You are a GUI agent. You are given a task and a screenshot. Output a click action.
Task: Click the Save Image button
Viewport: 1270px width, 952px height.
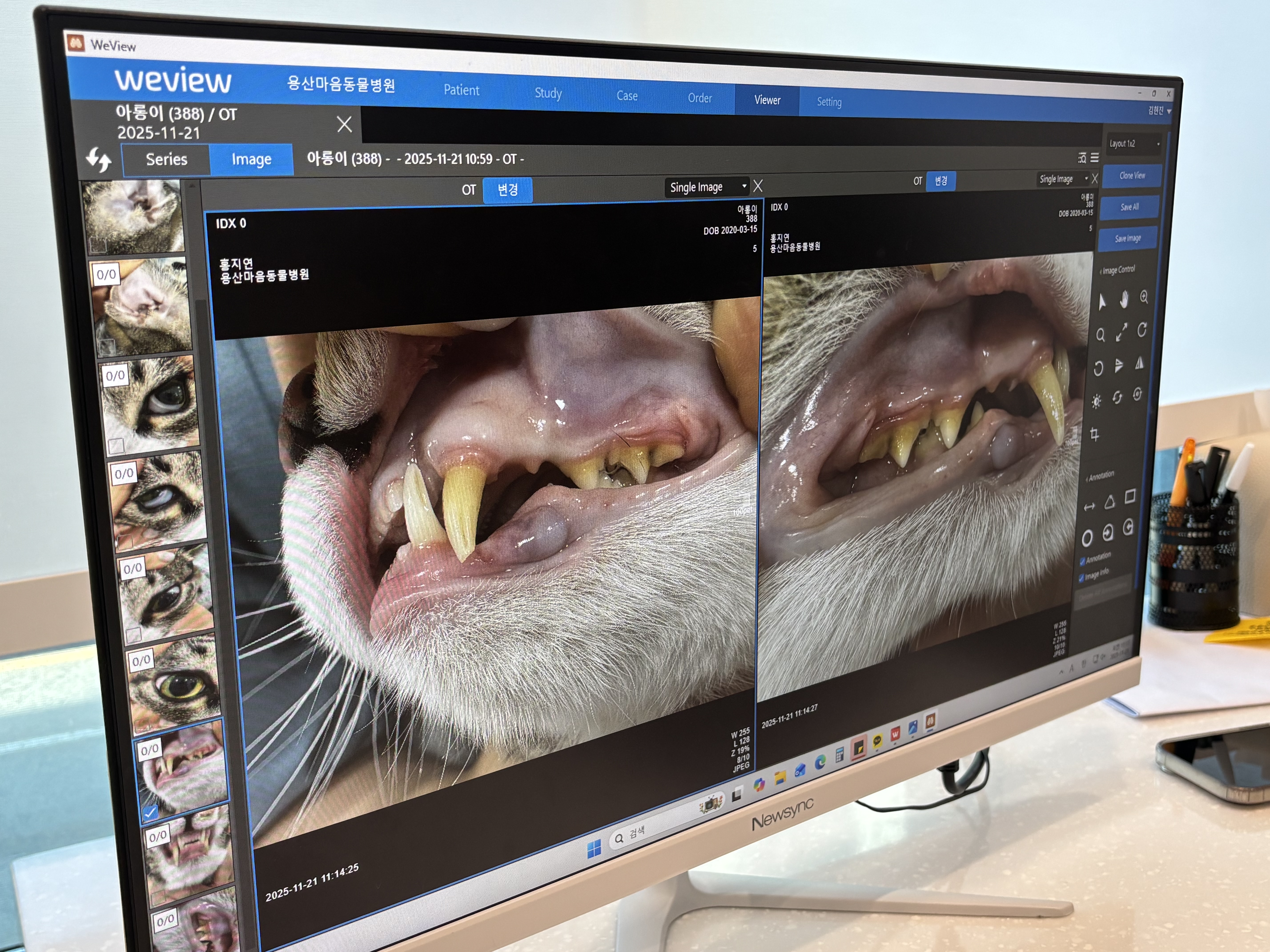tap(1128, 239)
